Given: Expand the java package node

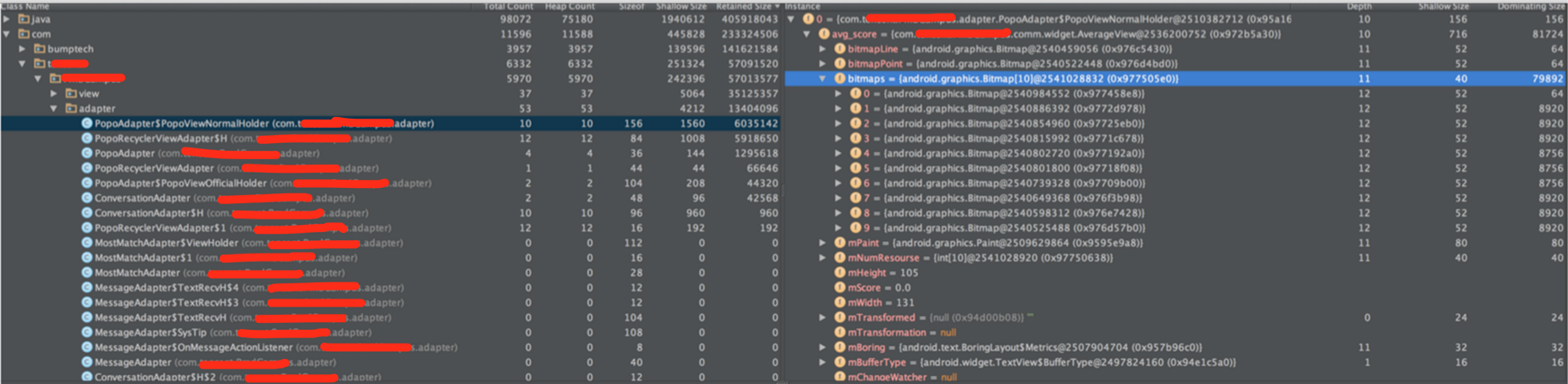Looking at the screenshot, I should [x=7, y=19].
